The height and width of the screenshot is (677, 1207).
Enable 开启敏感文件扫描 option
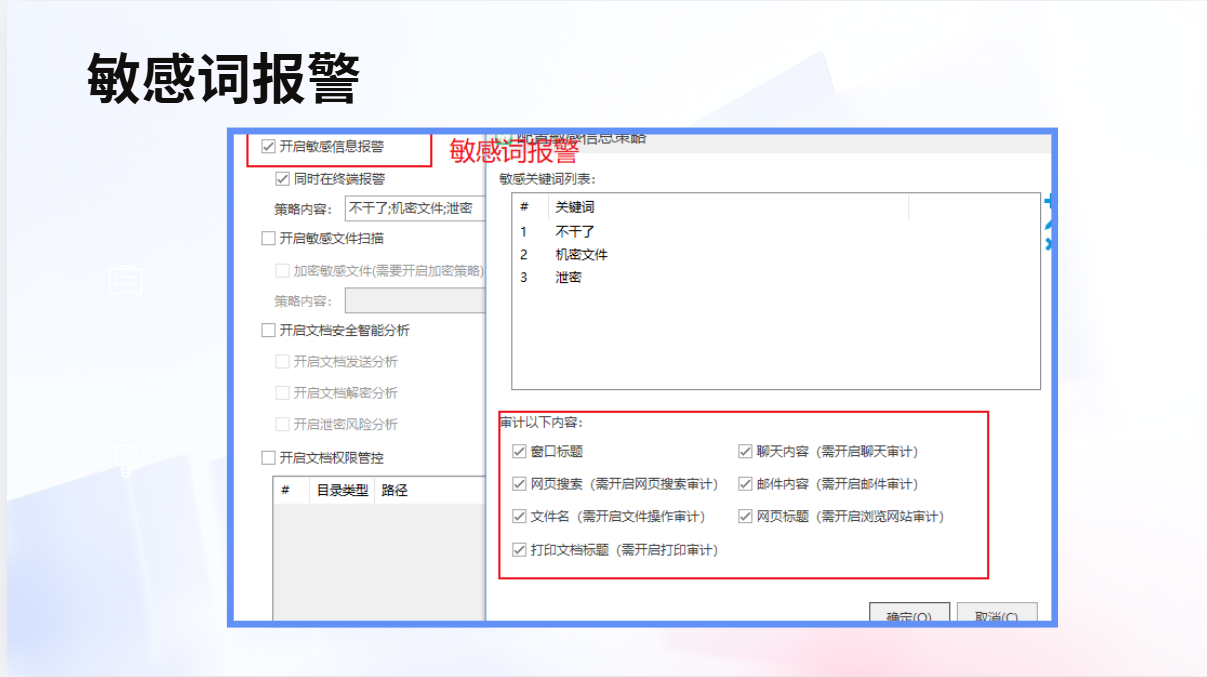pyautogui.click(x=268, y=238)
